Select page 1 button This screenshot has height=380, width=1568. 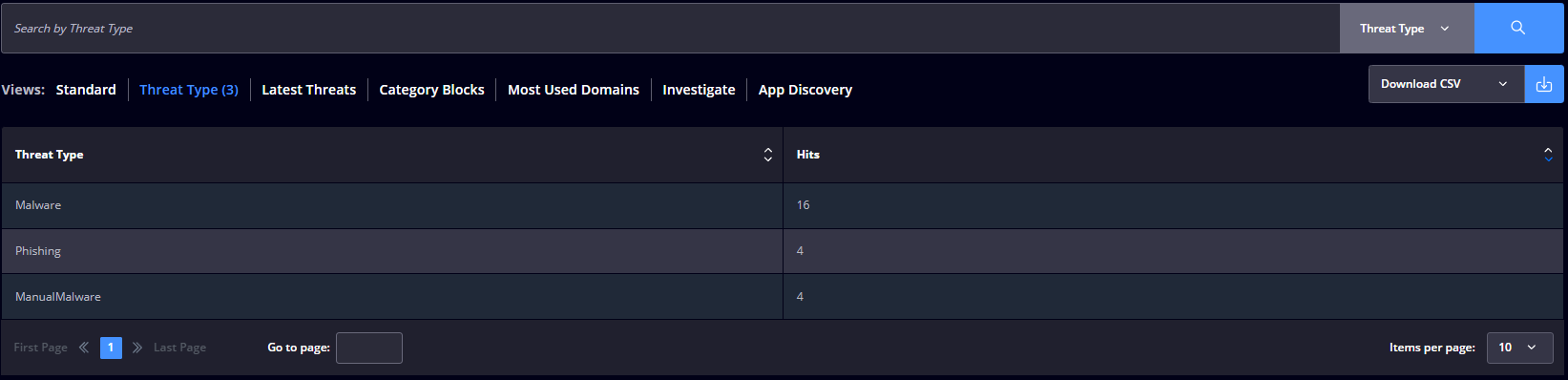point(111,348)
